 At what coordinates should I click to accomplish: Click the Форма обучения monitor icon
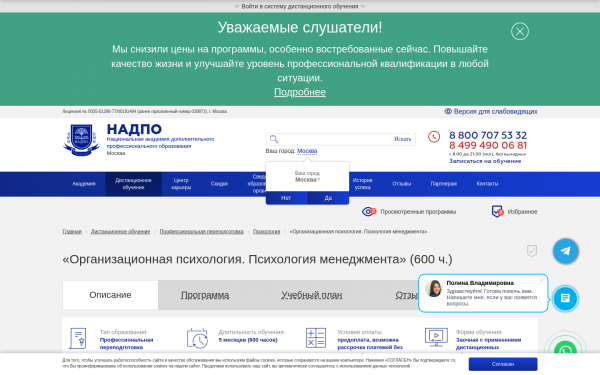pos(436,337)
